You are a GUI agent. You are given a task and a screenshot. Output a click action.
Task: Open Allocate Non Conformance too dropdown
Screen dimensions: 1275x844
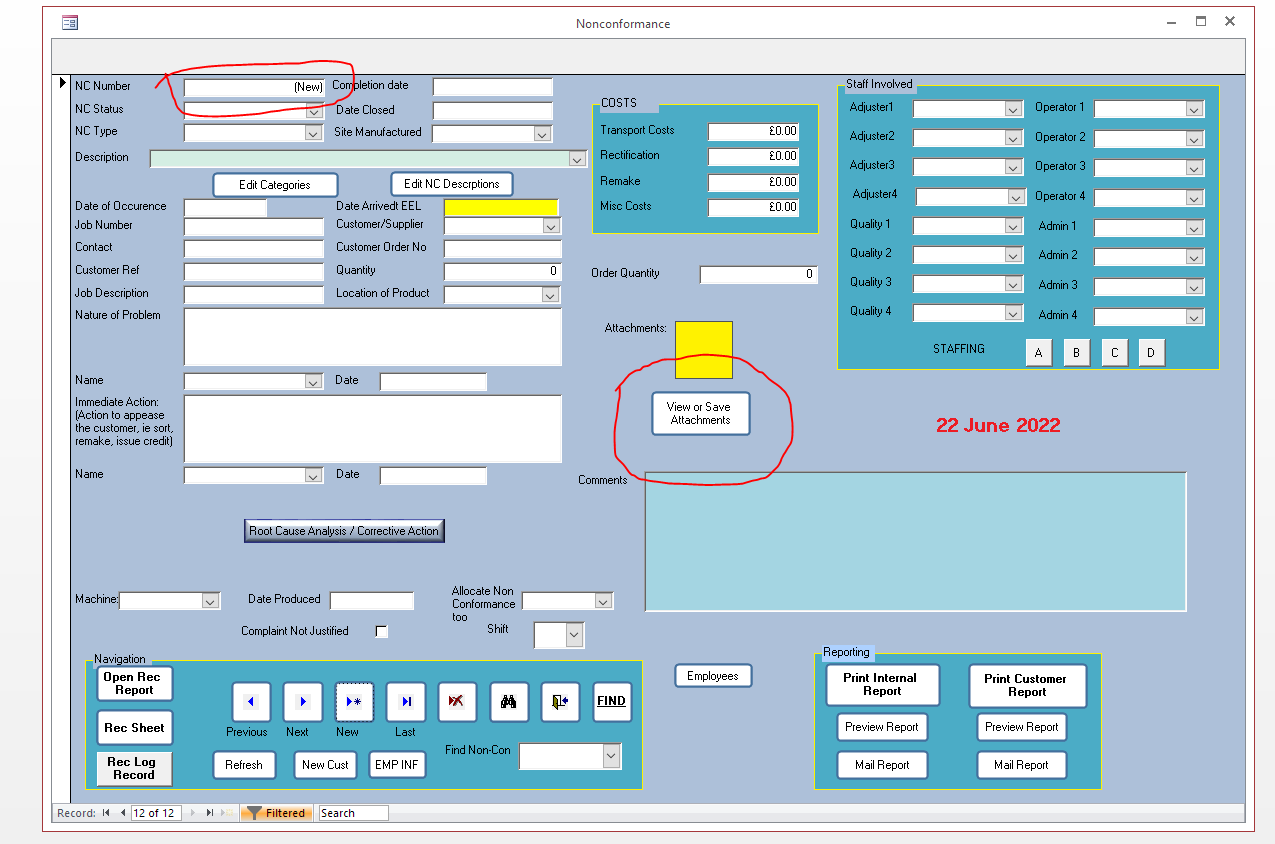pyautogui.click(x=603, y=601)
